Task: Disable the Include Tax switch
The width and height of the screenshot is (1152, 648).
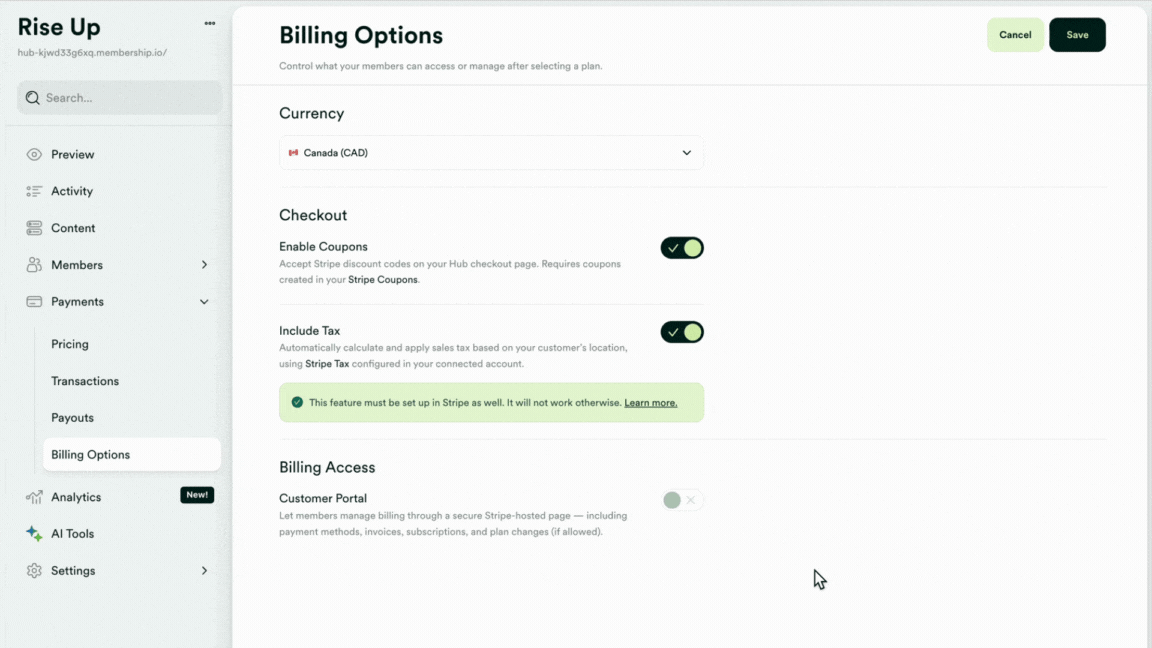Action: click(x=682, y=331)
